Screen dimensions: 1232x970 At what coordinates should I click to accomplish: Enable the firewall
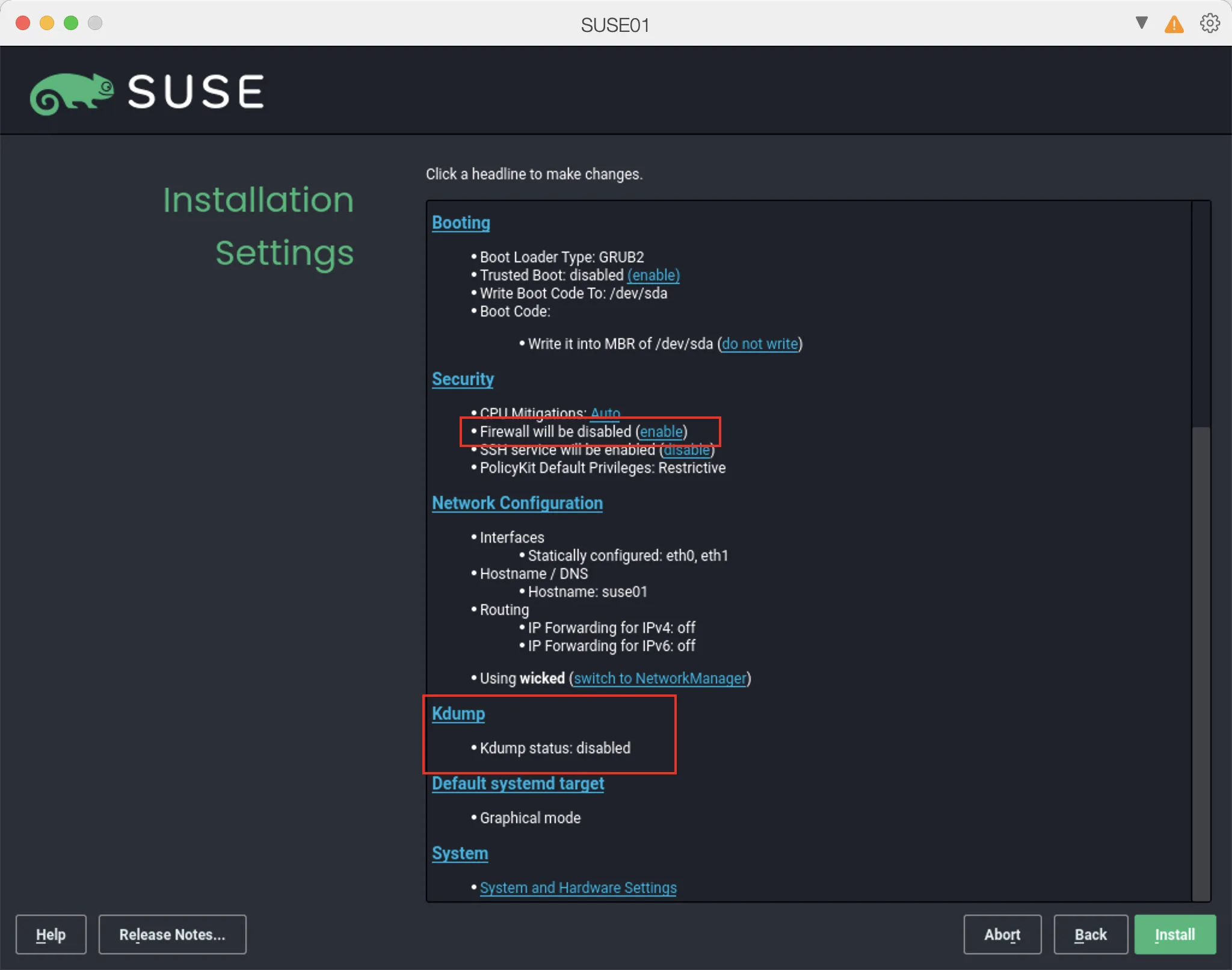[662, 431]
